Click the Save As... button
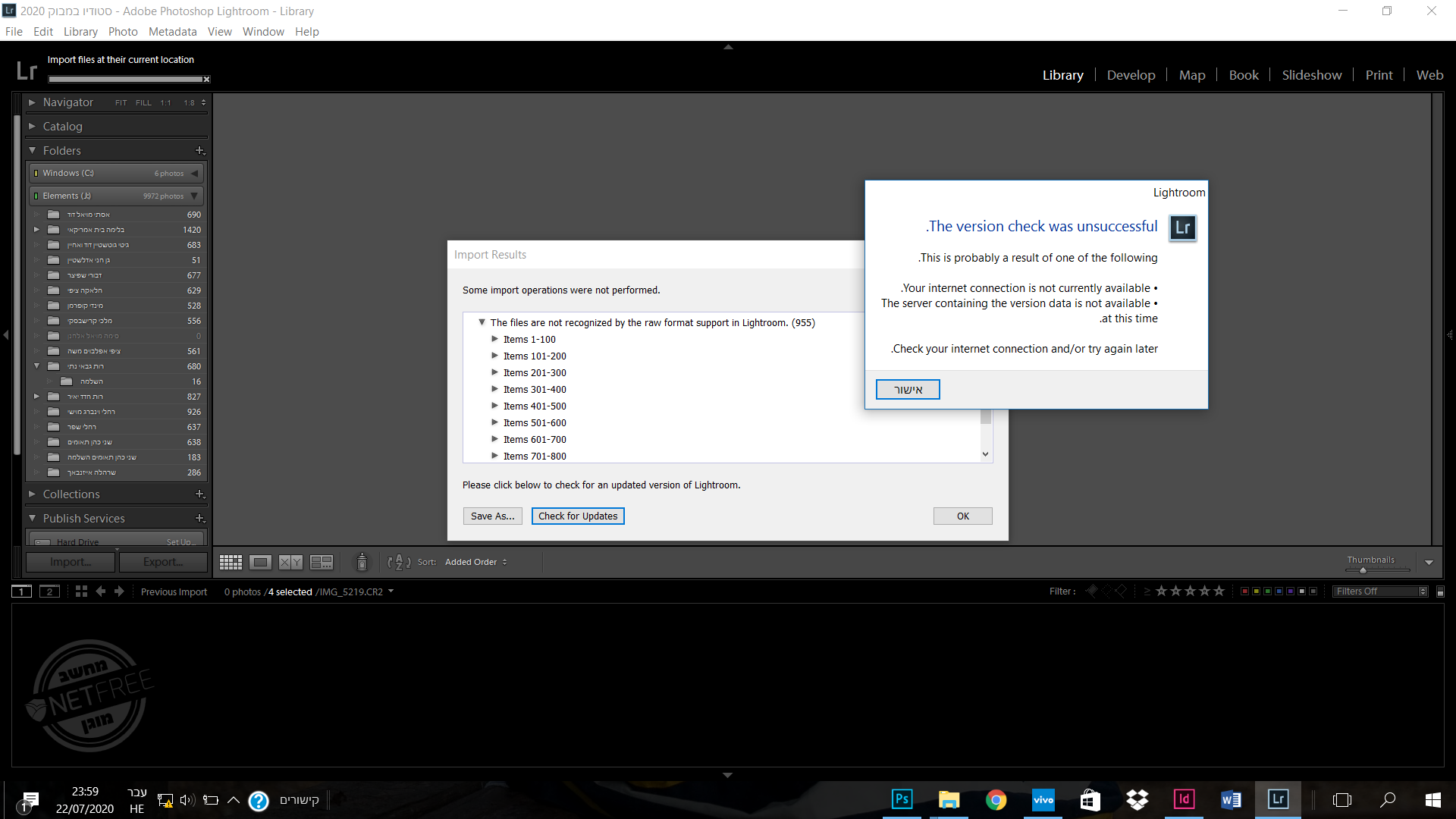The height and width of the screenshot is (819, 1456). [492, 516]
